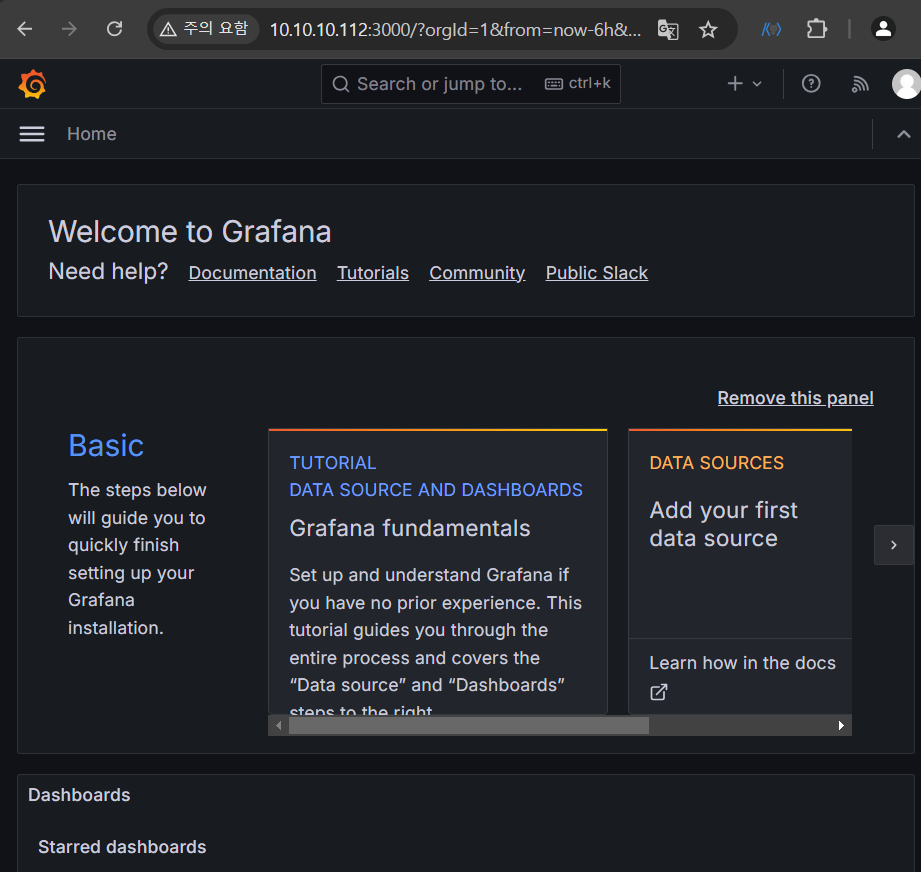The width and height of the screenshot is (921, 872).
Task: Click the Starred dashboards label
Action: click(122, 847)
